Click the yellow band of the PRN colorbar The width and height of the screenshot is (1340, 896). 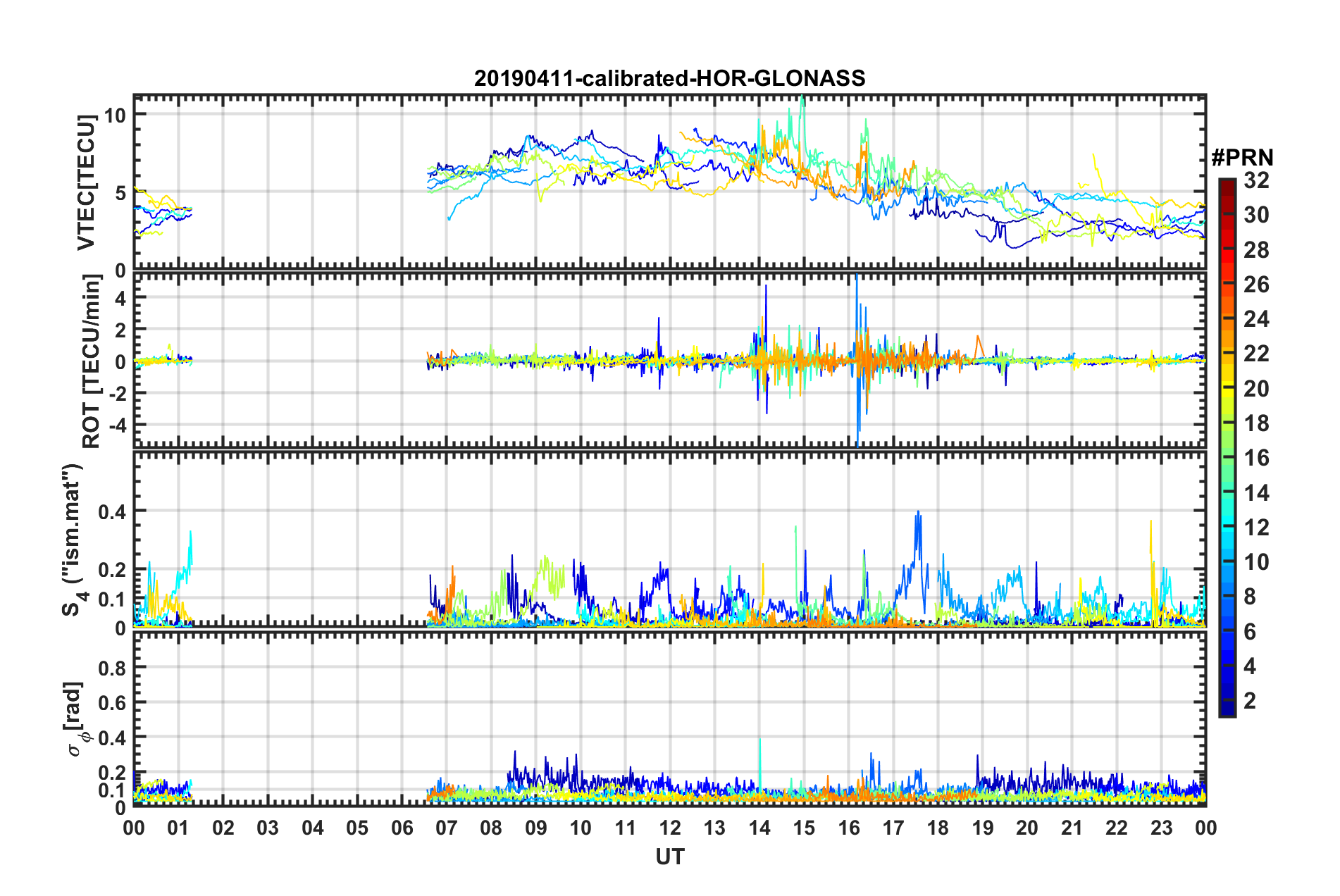point(1227,389)
